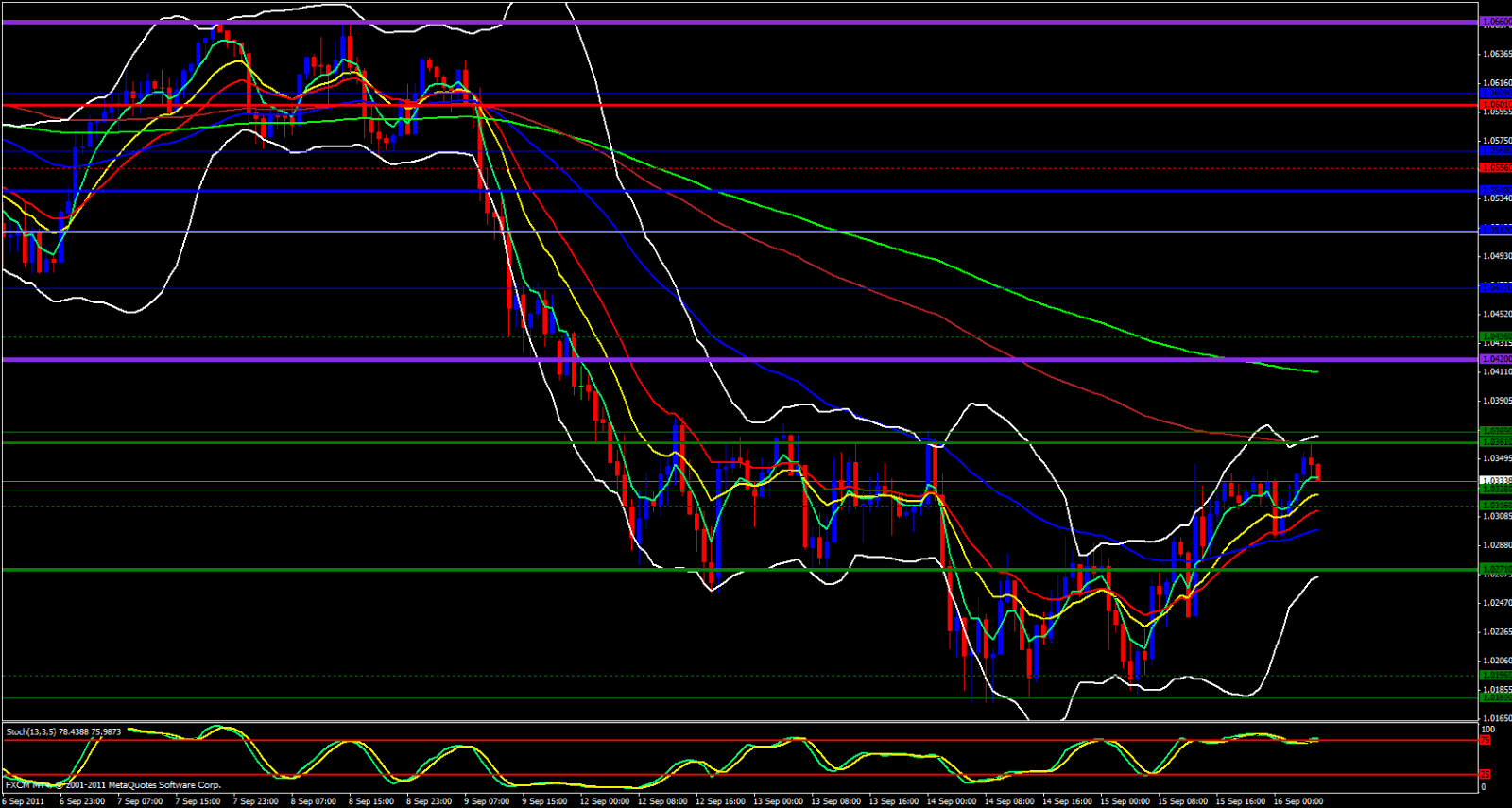Click the 9 Sep 07:00 time label
The width and height of the screenshot is (1512, 808).
coord(486,801)
